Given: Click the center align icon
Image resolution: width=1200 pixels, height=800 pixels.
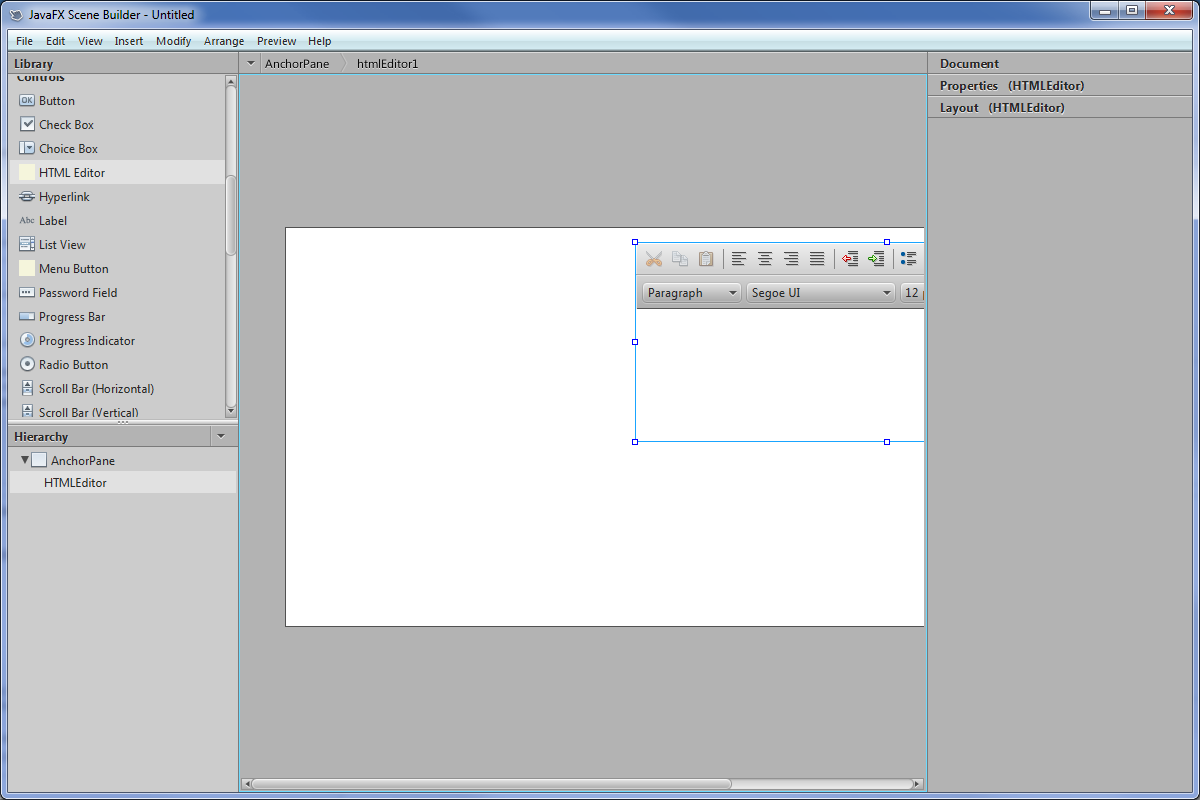Looking at the screenshot, I should [x=765, y=259].
